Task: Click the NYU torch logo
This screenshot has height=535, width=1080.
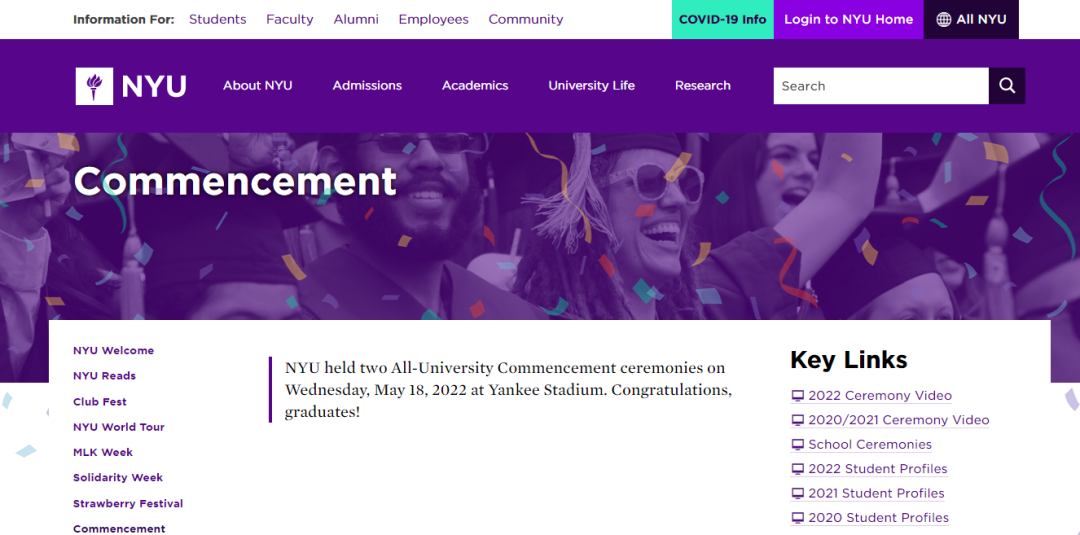Action: point(94,86)
